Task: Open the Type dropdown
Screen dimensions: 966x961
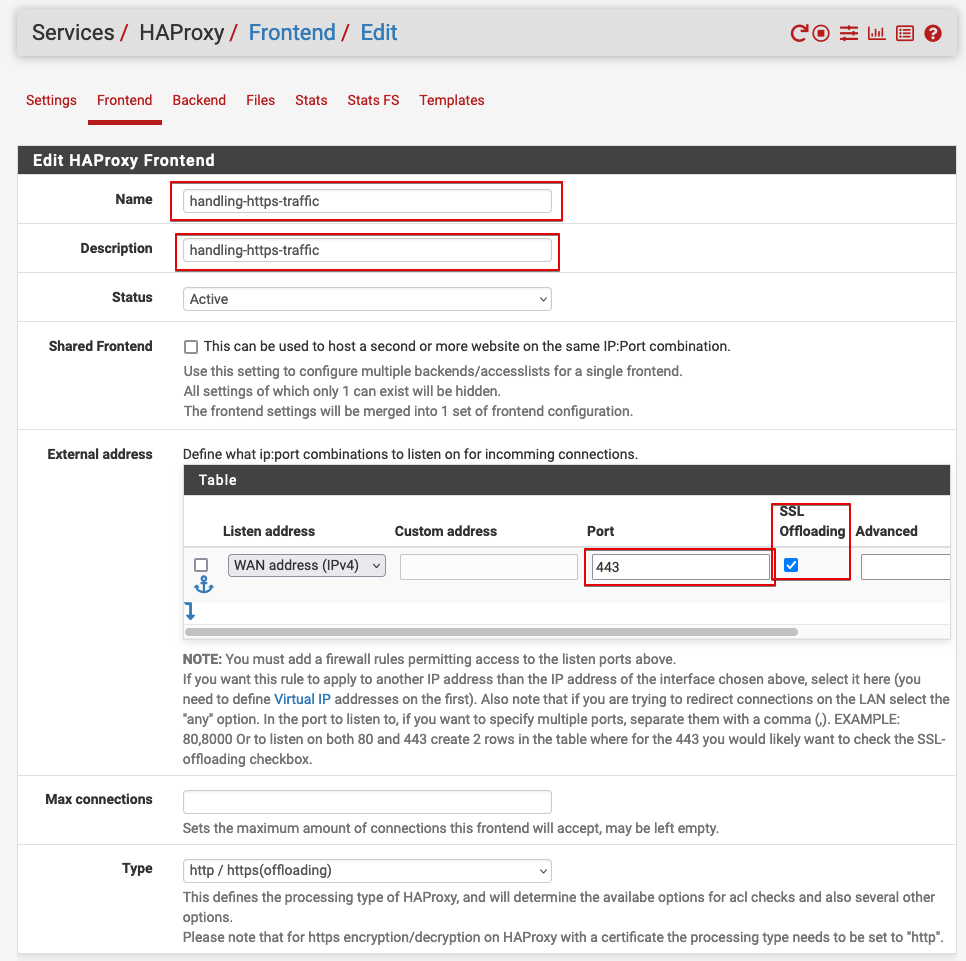Action: tap(367, 870)
